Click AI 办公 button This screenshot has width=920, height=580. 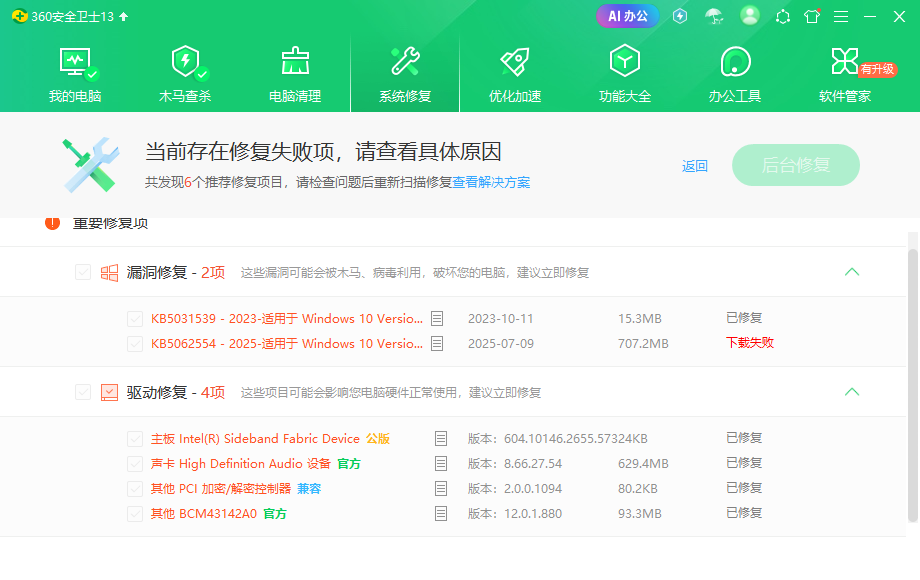pos(628,16)
